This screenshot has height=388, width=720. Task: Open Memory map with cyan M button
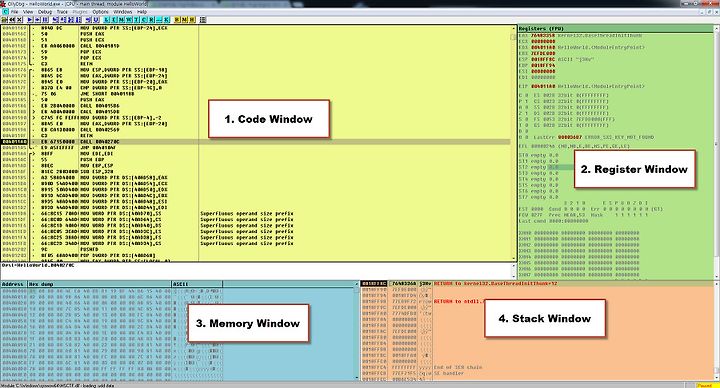122,20
